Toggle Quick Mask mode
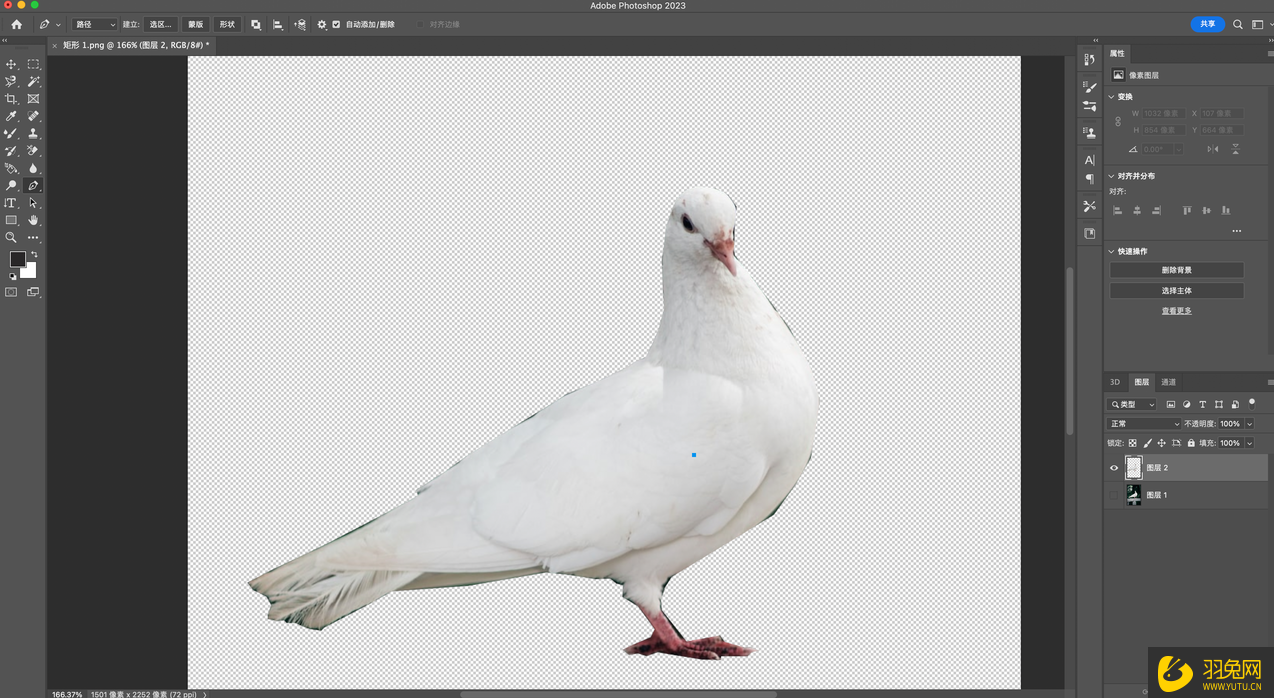1274x698 pixels. (x=11, y=292)
